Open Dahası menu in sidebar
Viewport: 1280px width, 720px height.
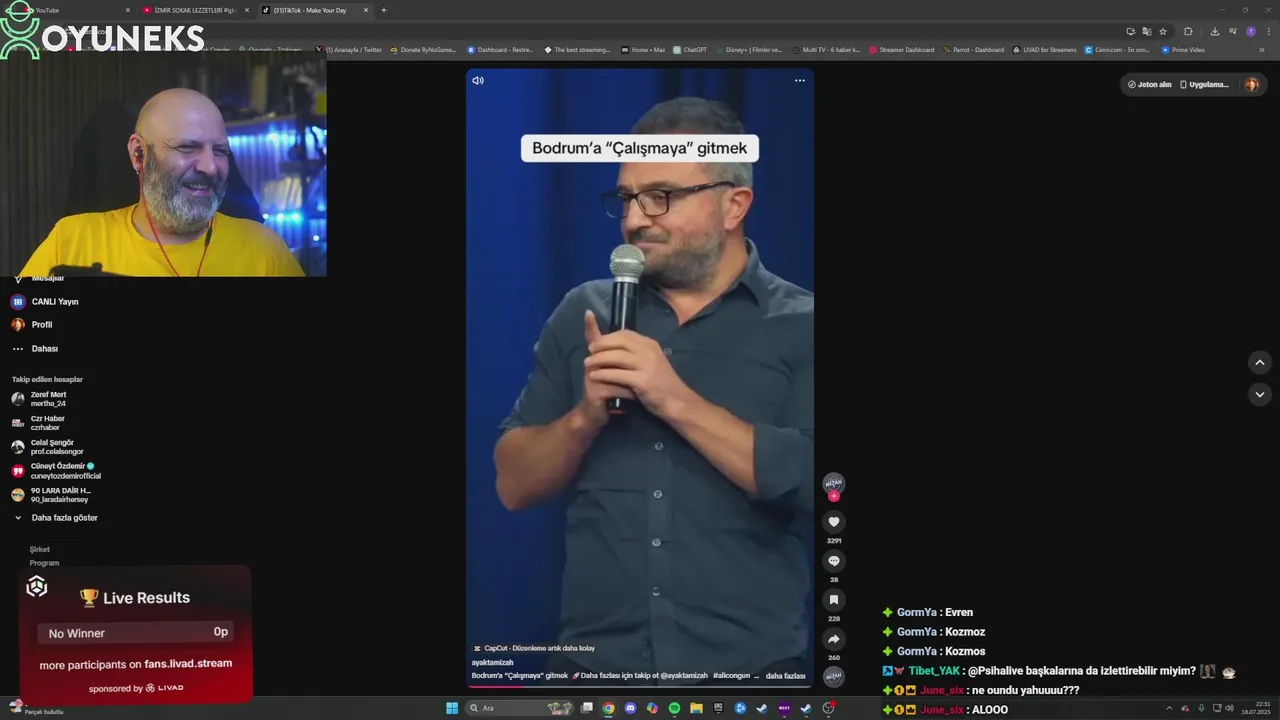[x=36, y=349]
